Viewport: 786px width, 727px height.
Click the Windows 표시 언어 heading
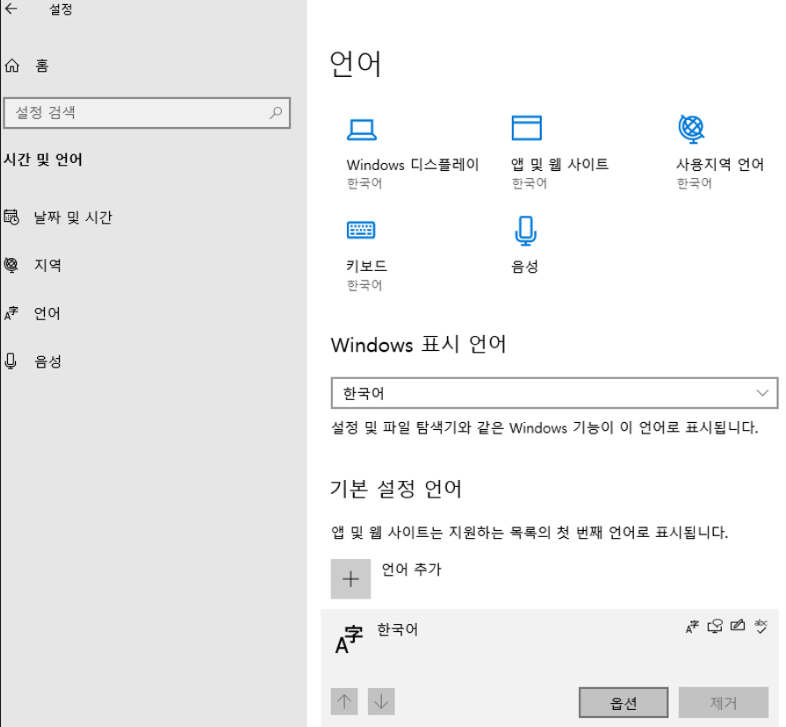click(419, 344)
